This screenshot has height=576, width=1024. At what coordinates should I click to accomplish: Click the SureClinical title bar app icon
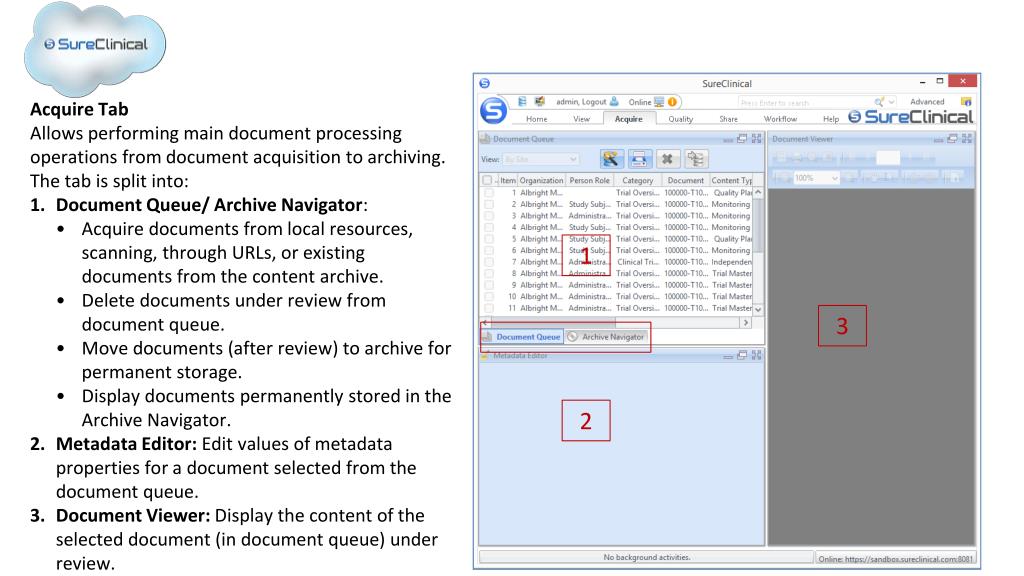[485, 83]
